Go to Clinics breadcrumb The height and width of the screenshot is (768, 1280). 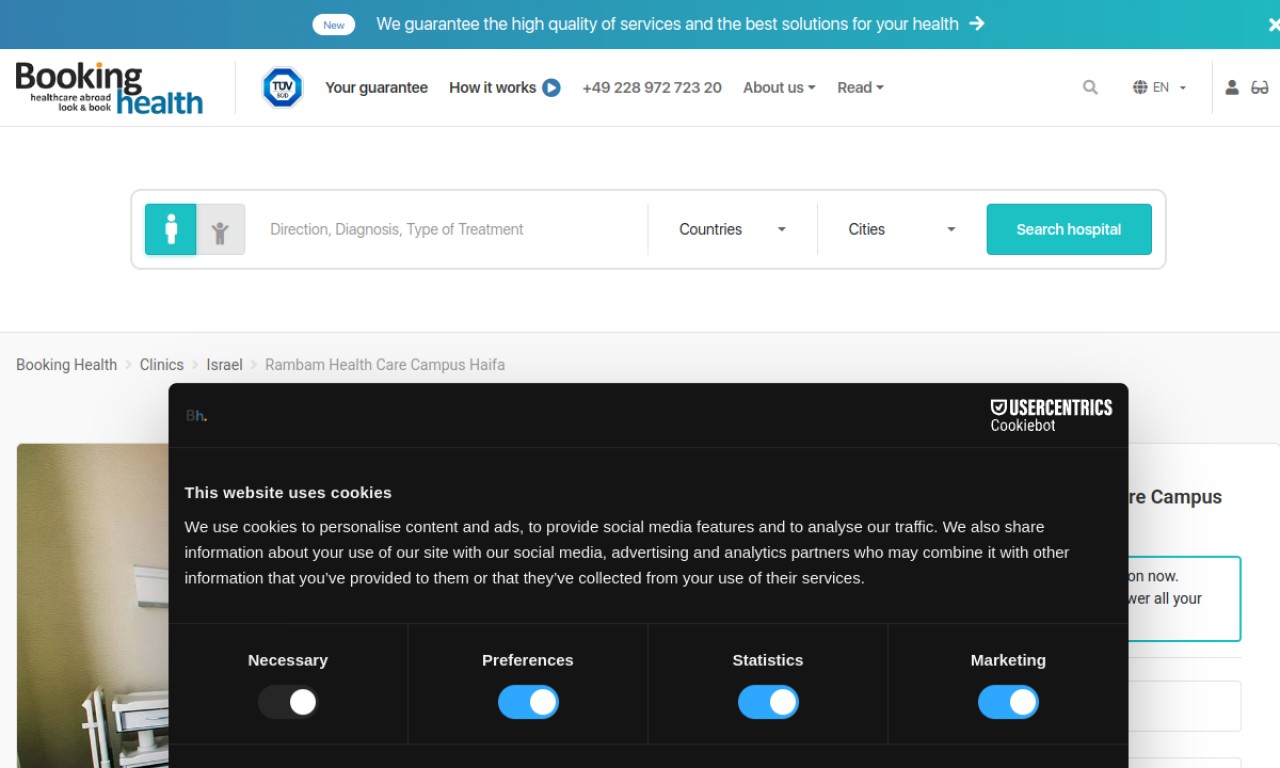pos(162,365)
